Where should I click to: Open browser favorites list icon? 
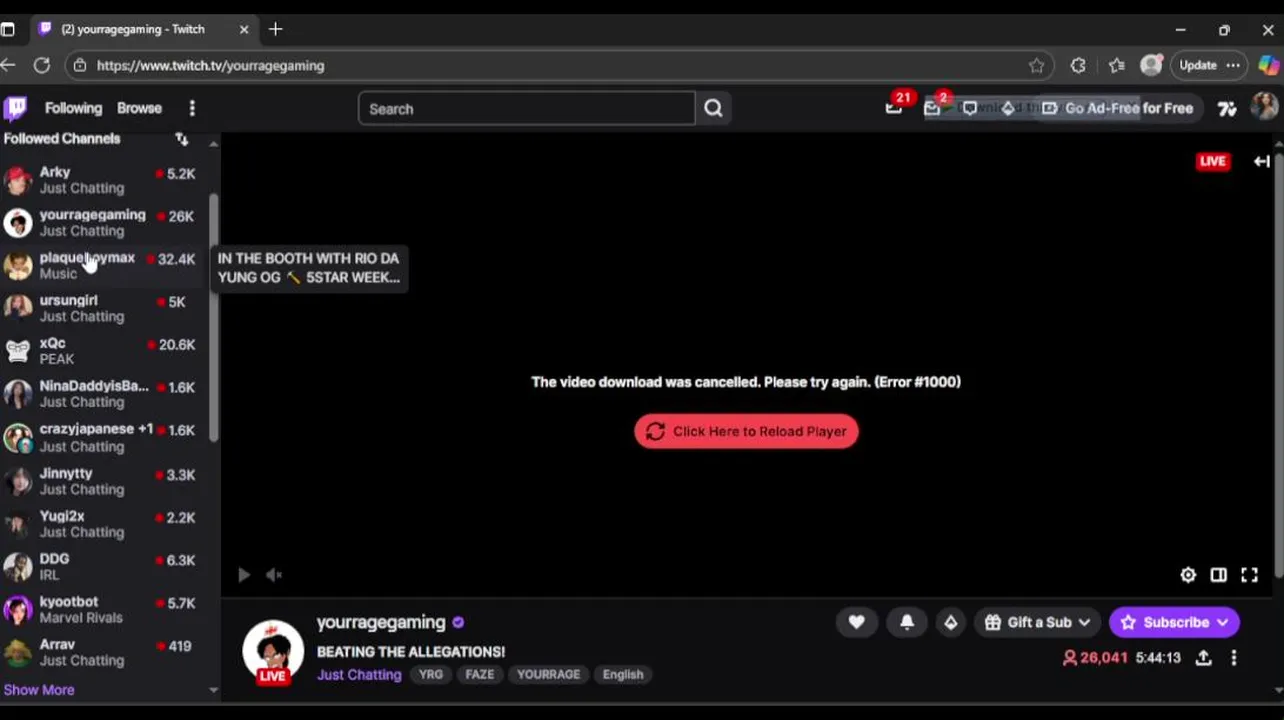tap(1117, 65)
